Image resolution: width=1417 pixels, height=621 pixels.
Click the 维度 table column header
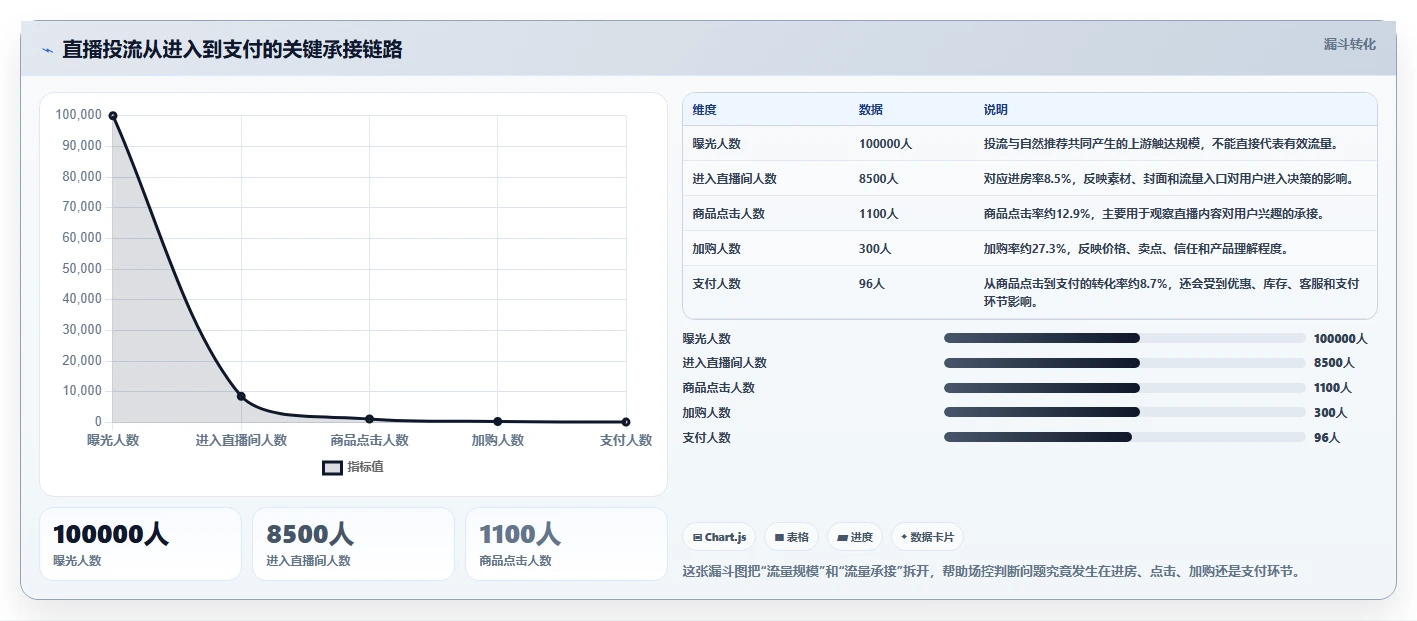coord(705,110)
